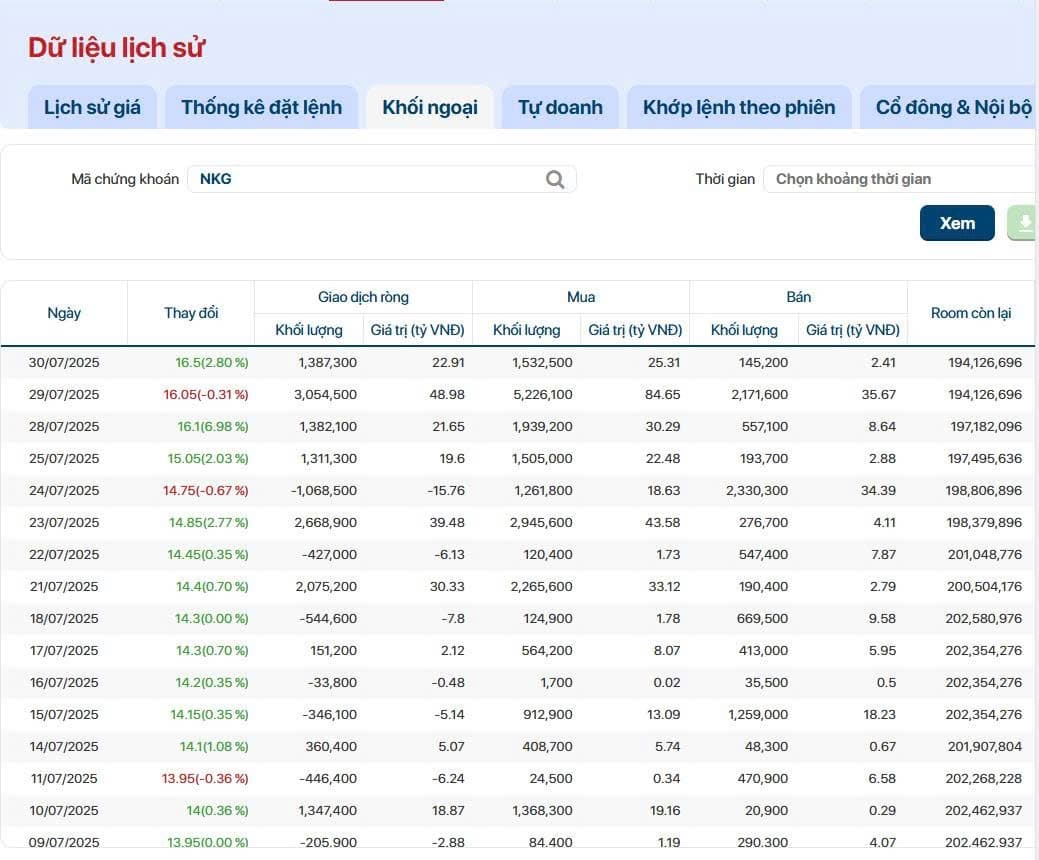Select the 30/07/2025 date row
Screen dimensions: 1039x860
[64, 362]
